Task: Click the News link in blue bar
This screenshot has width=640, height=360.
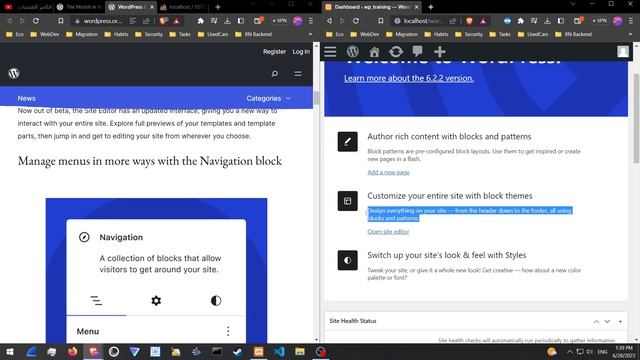Action: pyautogui.click(x=27, y=98)
